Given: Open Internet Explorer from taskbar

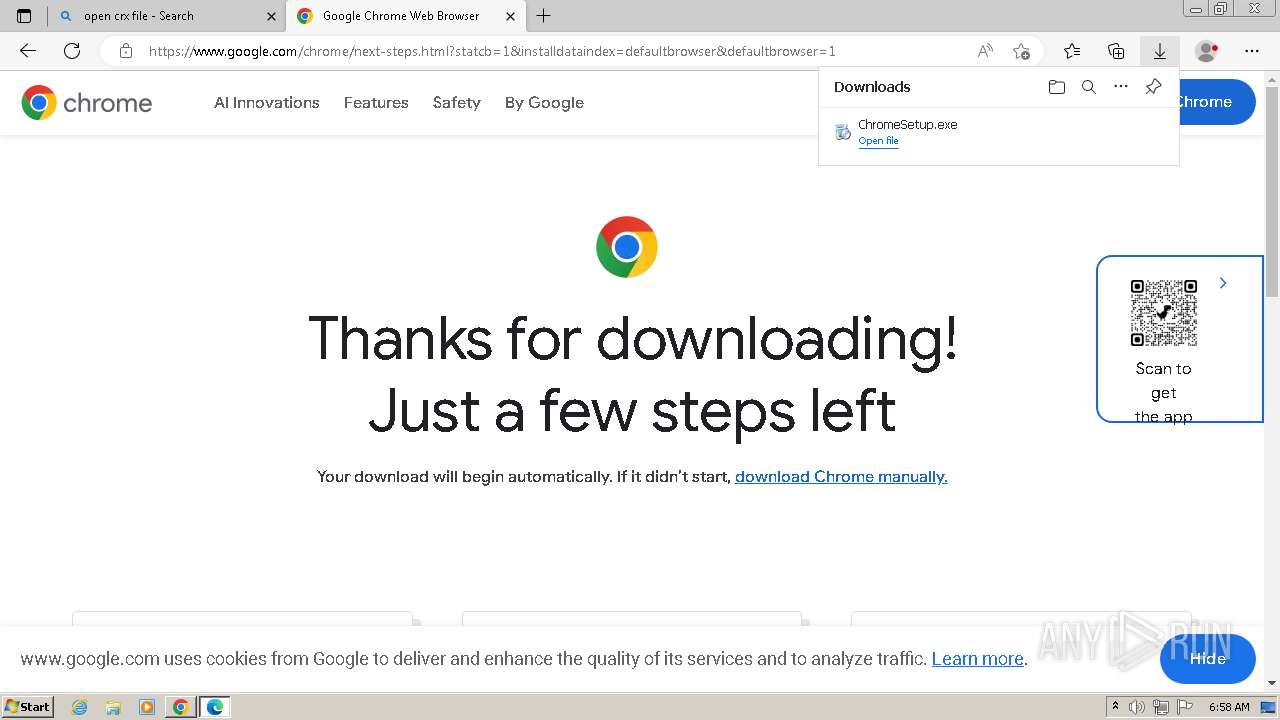Looking at the screenshot, I should pyautogui.click(x=79, y=707).
